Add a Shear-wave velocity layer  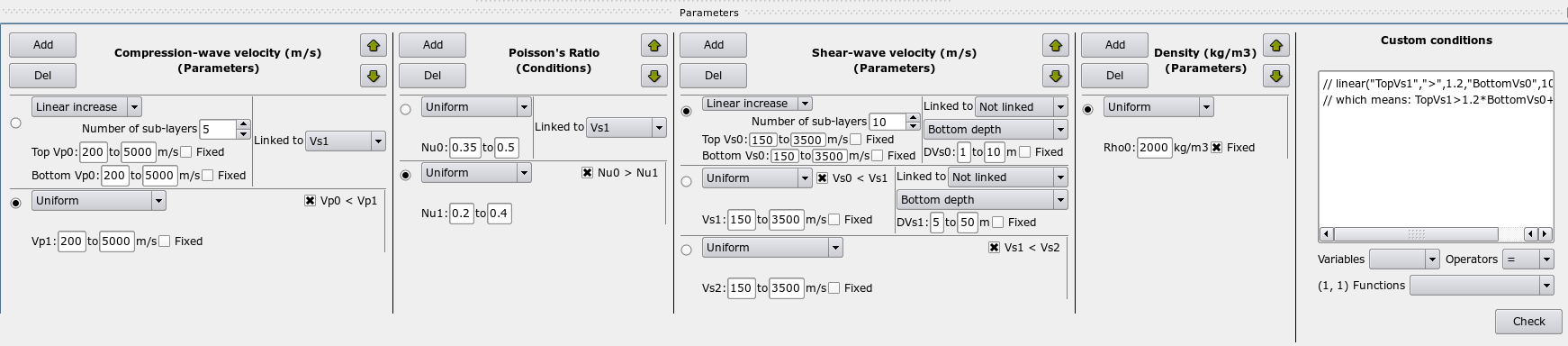(714, 45)
